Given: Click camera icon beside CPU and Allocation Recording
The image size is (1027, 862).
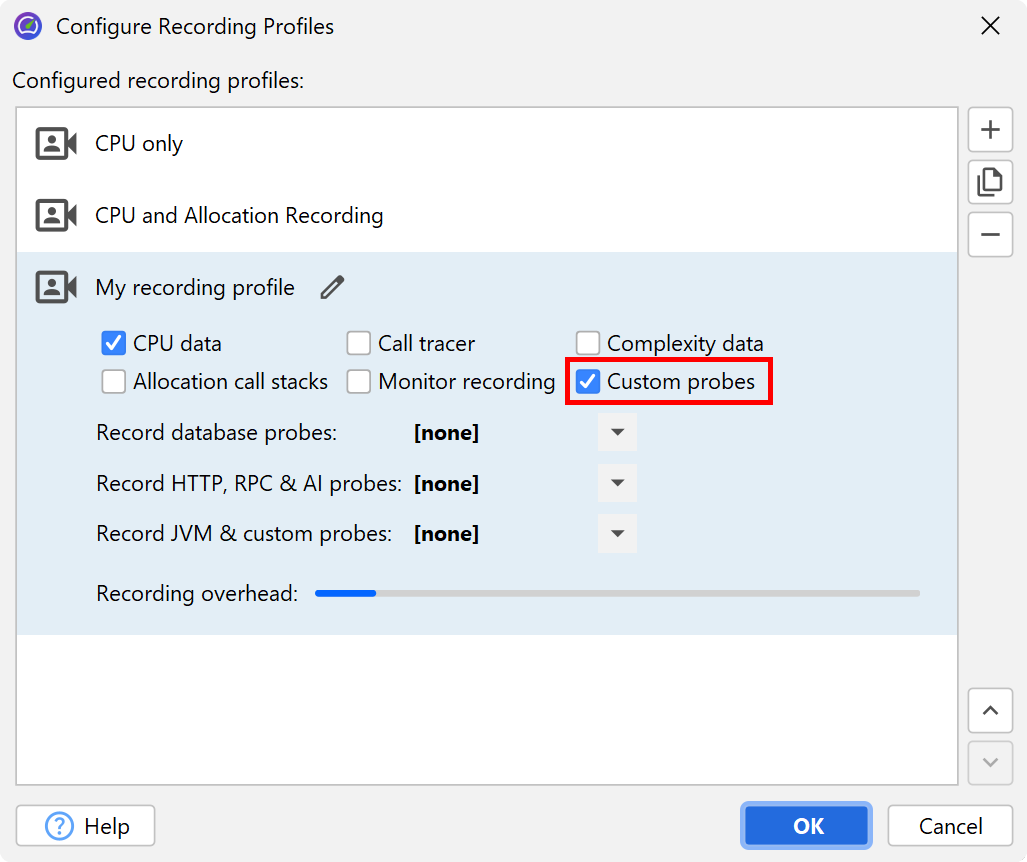Looking at the screenshot, I should point(56,216).
